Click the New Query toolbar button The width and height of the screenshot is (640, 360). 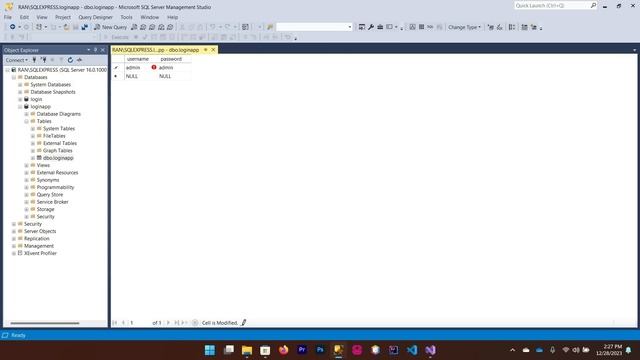pyautogui.click(x=111, y=27)
